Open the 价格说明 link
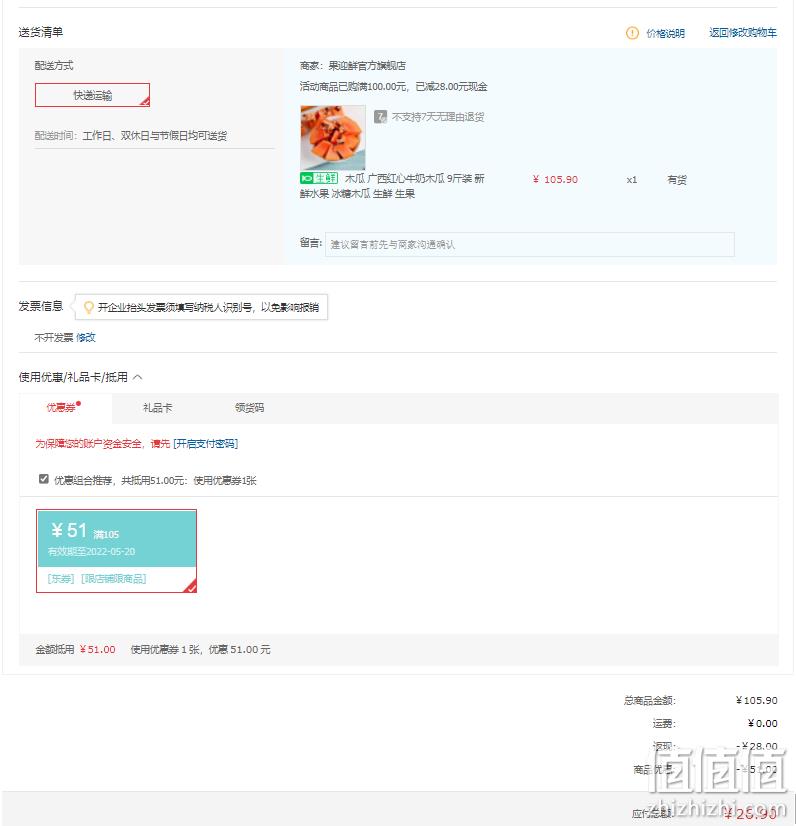This screenshot has width=796, height=826. [x=665, y=33]
